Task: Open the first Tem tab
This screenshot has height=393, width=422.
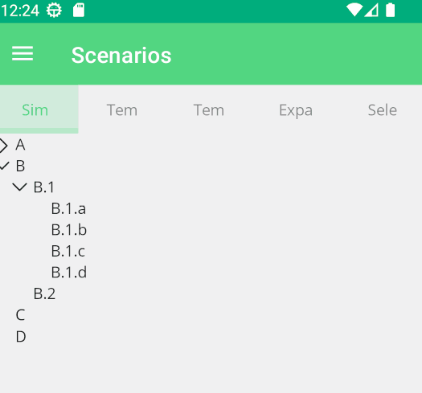Action: click(122, 110)
